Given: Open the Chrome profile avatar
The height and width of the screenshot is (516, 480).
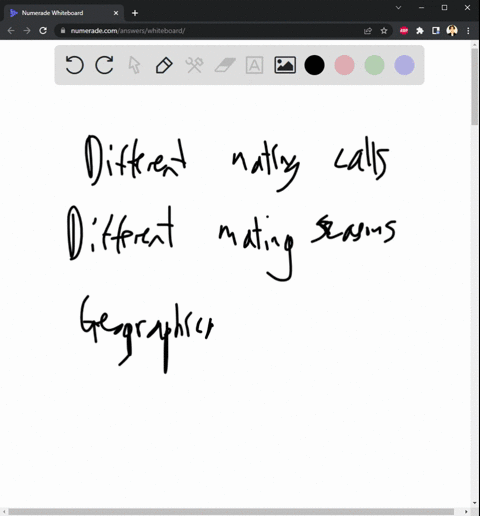Looking at the screenshot, I should pyautogui.click(x=452, y=31).
